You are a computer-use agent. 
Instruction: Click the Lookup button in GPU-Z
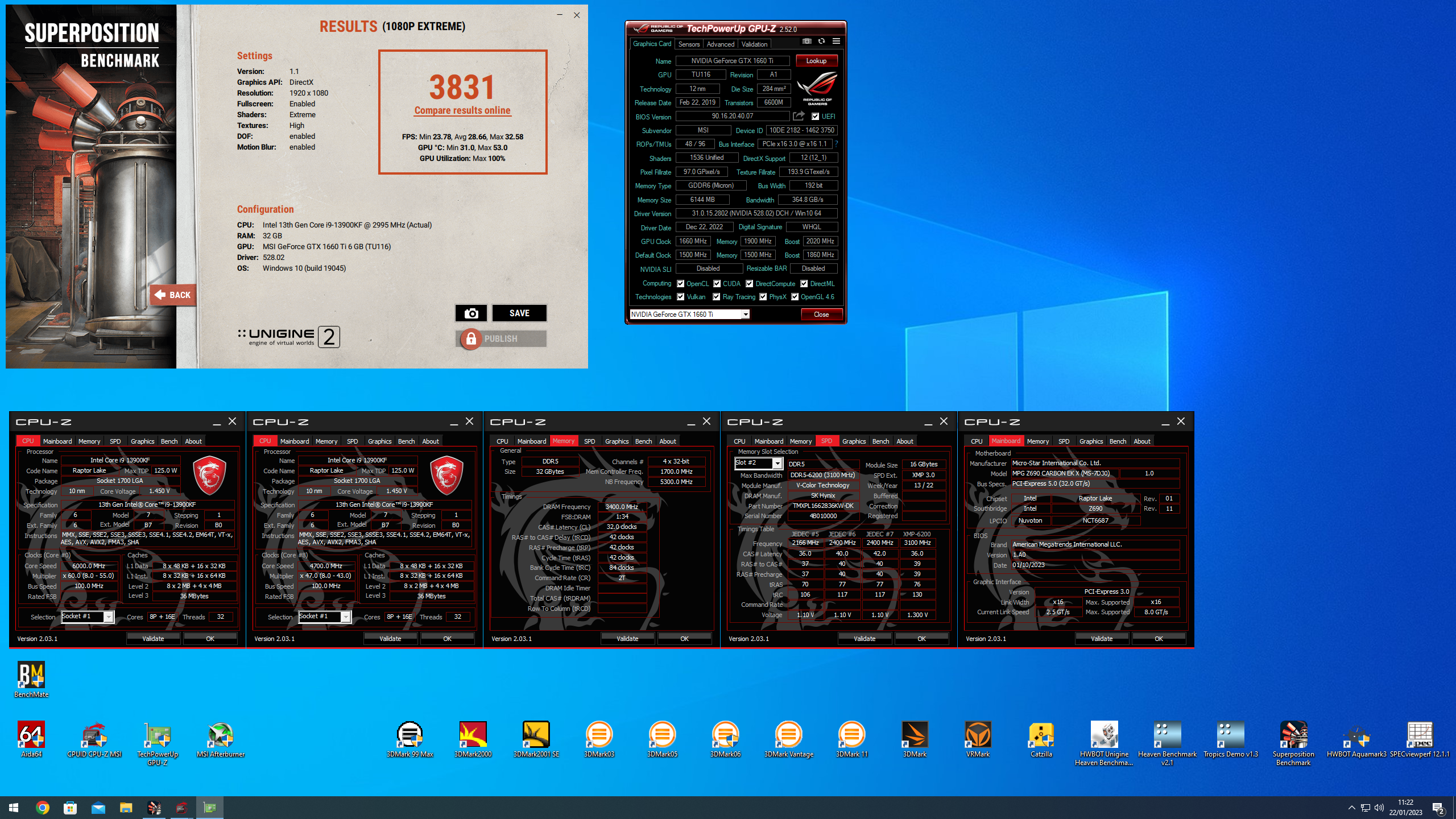click(x=816, y=61)
